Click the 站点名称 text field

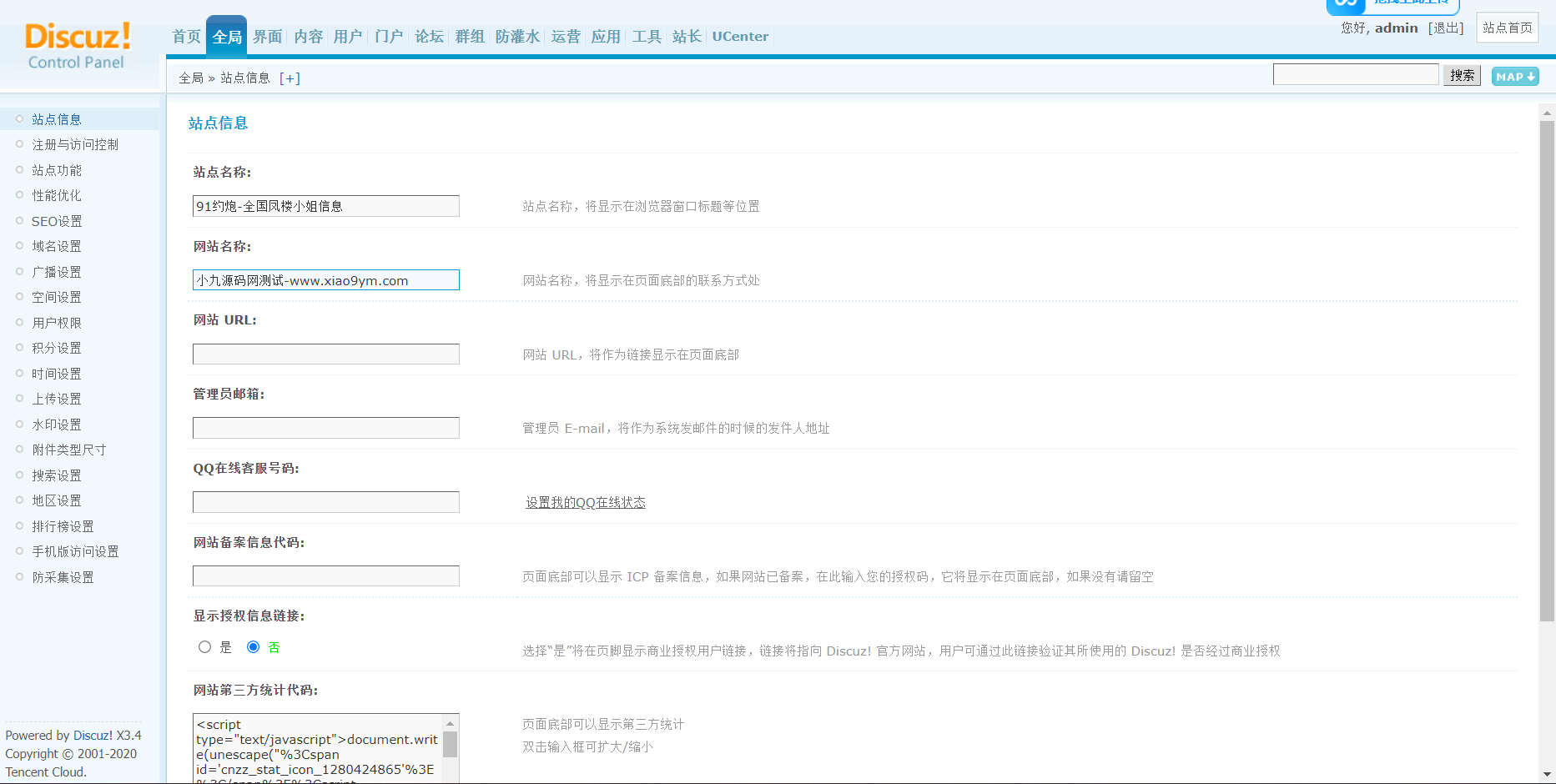coord(326,206)
